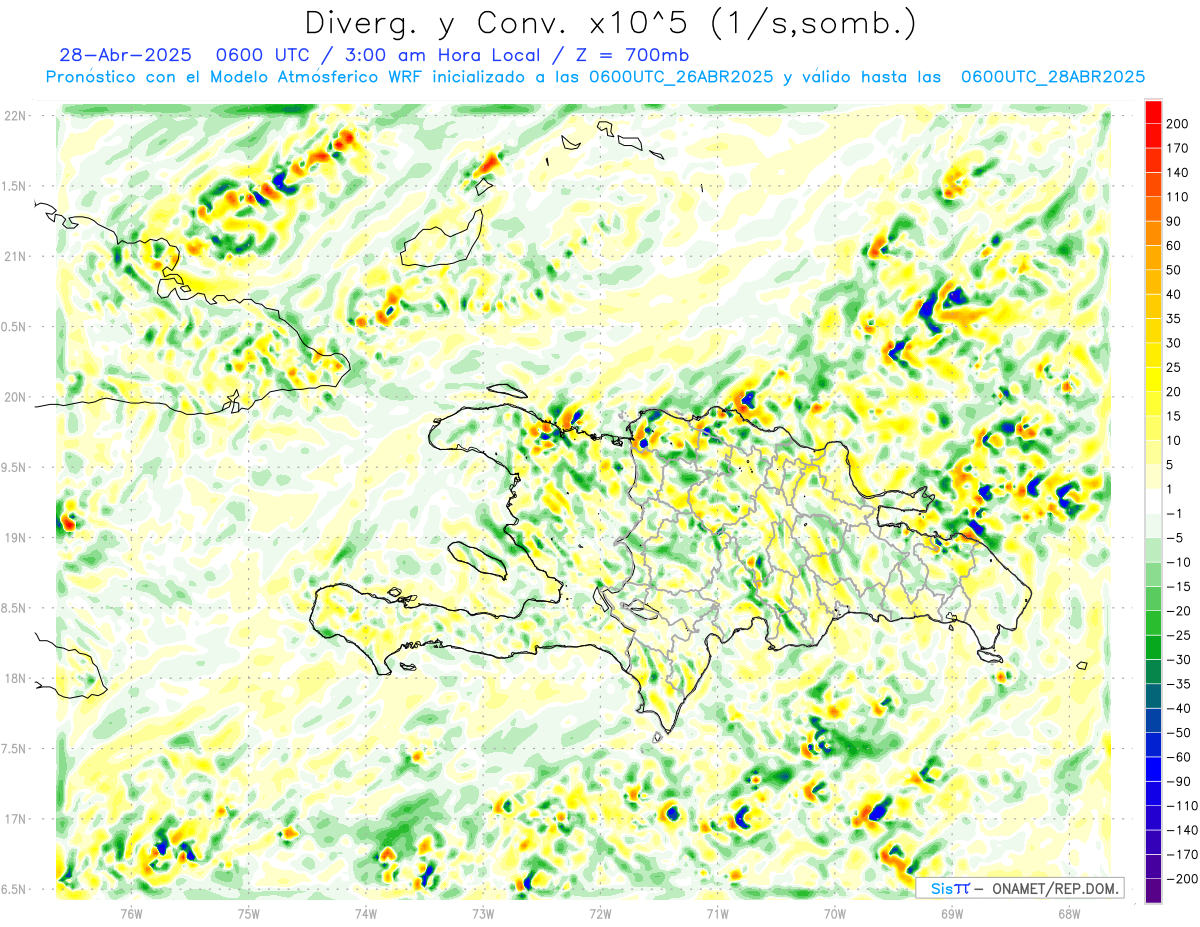Click the "18N" latitude label
The height and width of the screenshot is (927, 1200).
[x=15, y=679]
